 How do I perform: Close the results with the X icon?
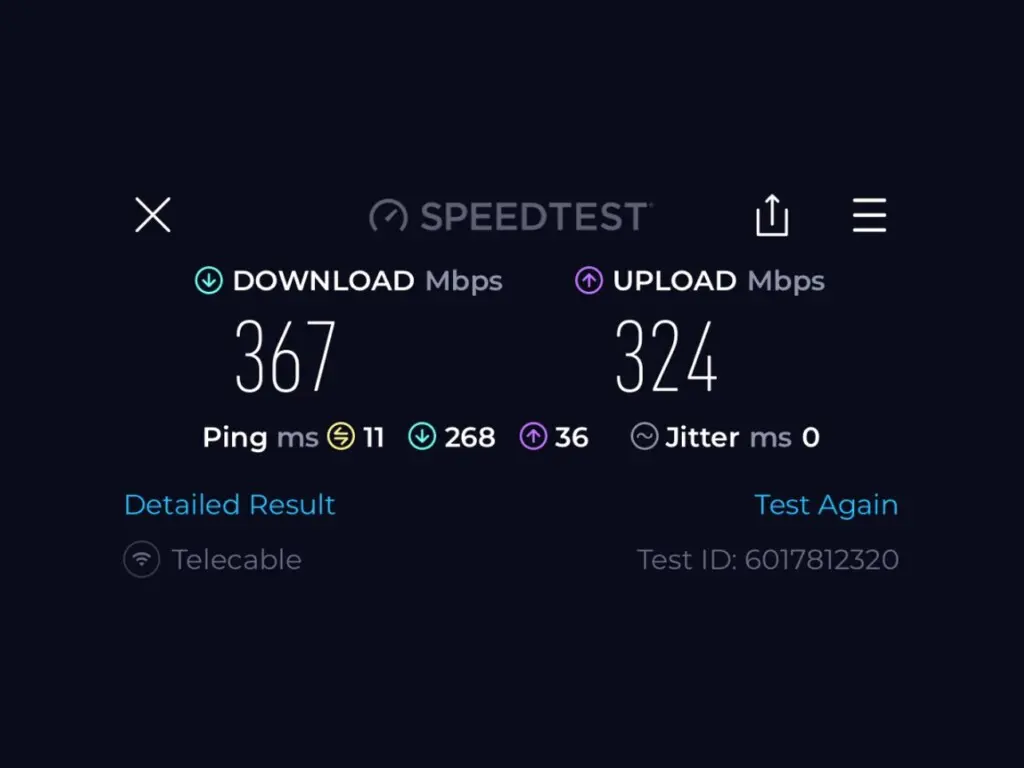tap(153, 215)
